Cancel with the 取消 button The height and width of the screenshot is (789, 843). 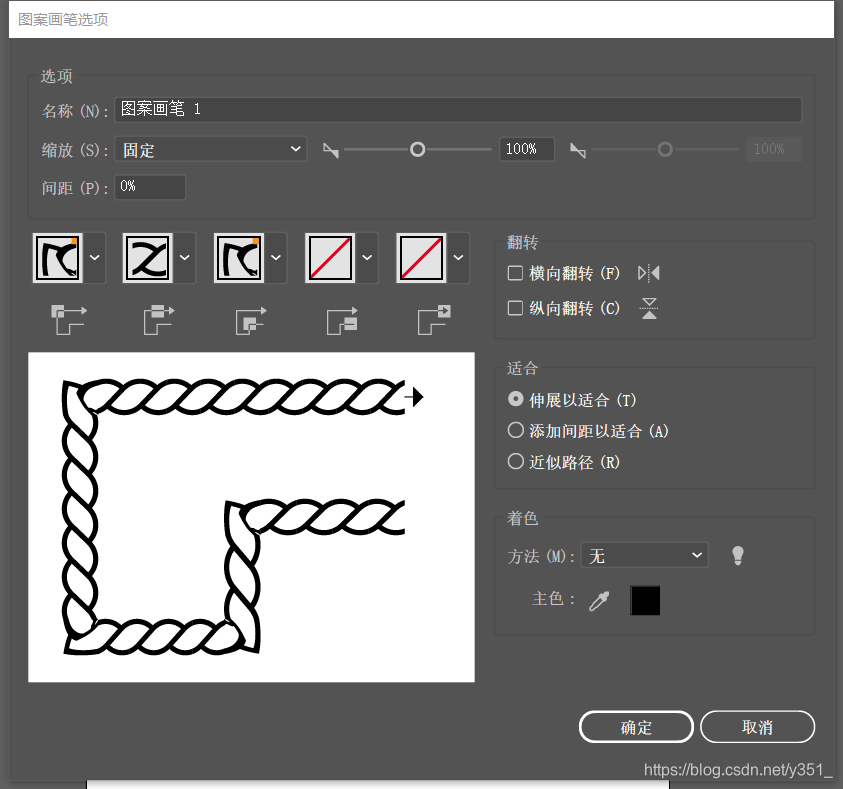coord(758,727)
